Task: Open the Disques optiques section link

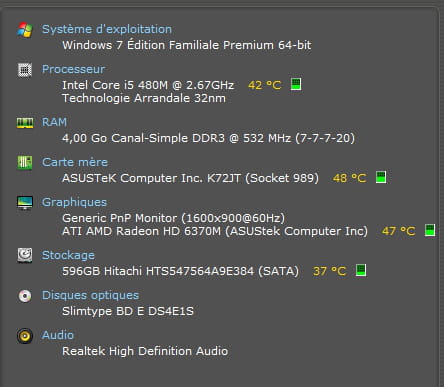Action: tap(90, 295)
